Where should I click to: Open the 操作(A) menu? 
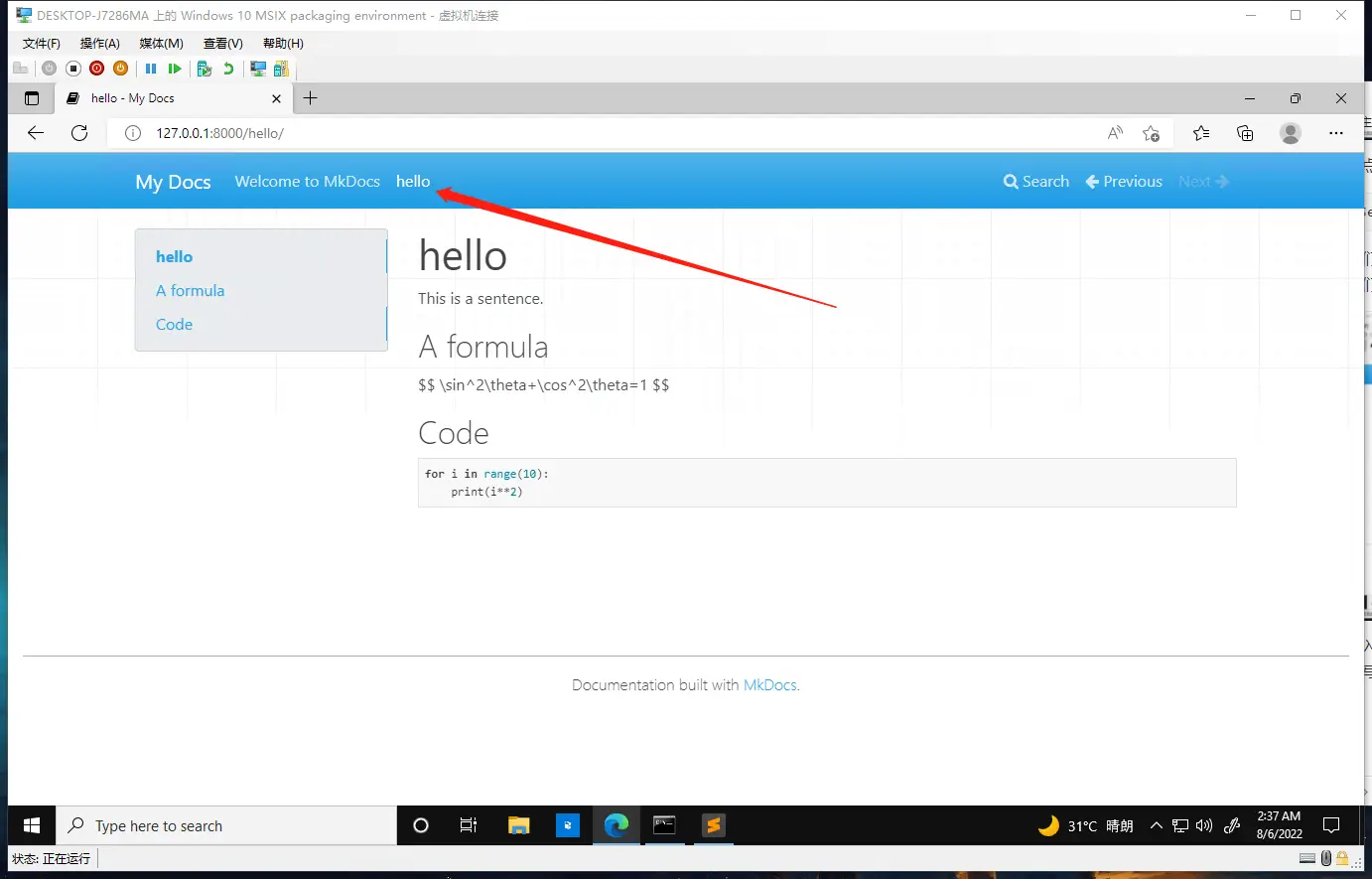[x=99, y=44]
